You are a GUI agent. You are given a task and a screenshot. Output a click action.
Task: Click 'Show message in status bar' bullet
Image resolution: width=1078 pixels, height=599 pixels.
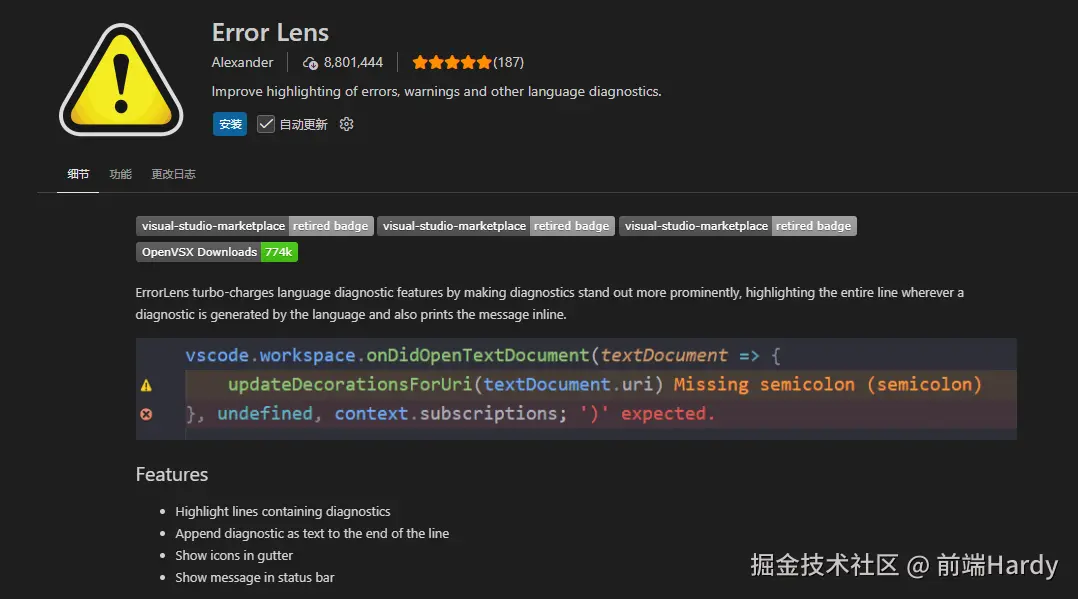point(254,578)
